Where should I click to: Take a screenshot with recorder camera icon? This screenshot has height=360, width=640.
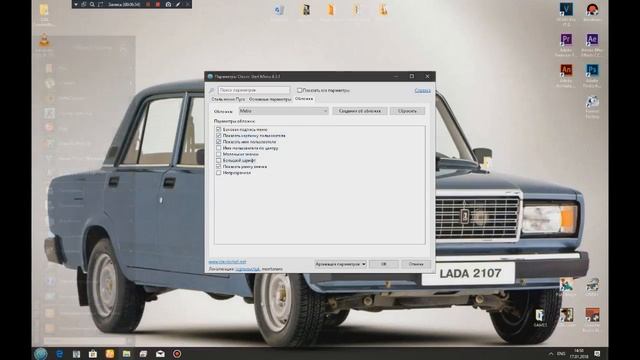pyautogui.click(x=168, y=4)
